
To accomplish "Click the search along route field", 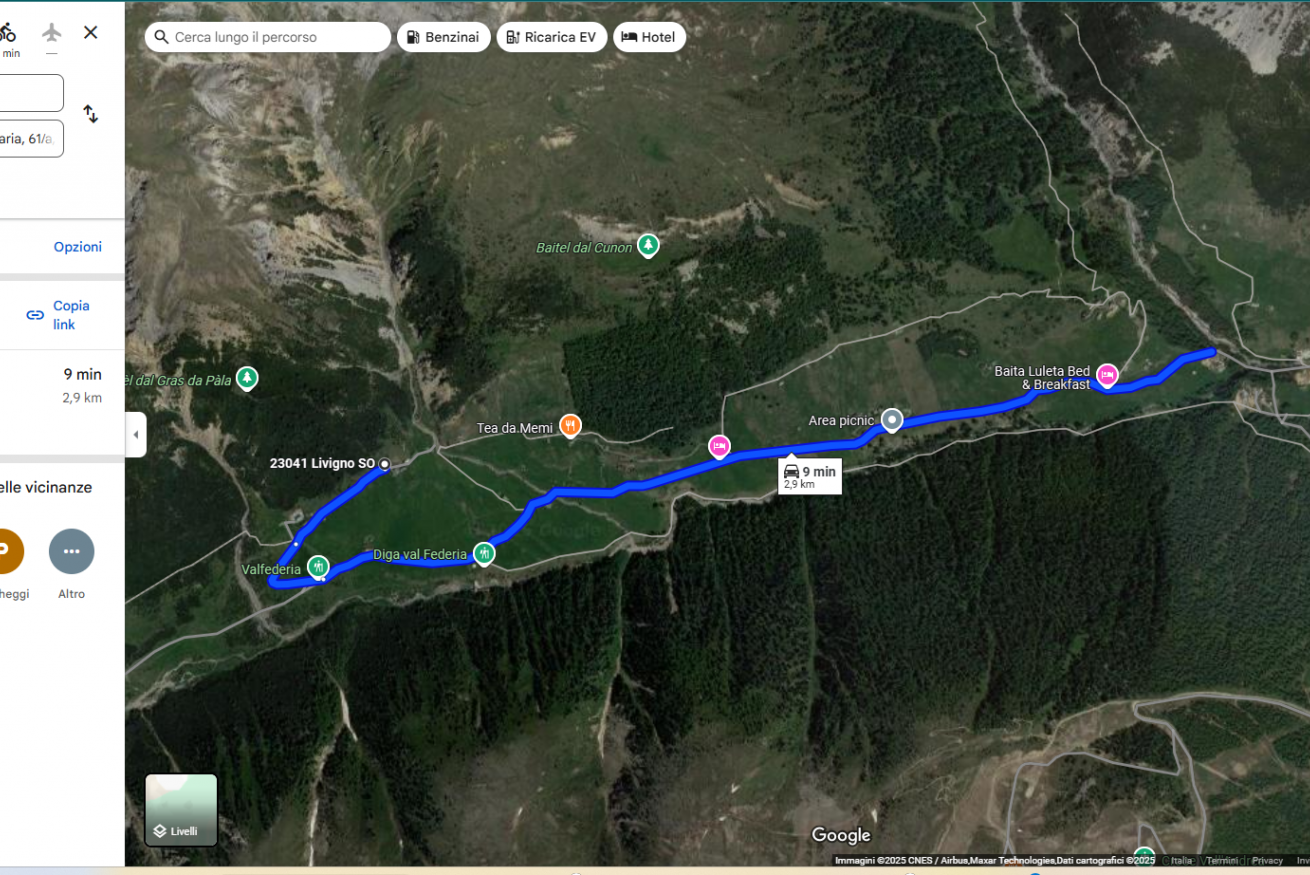I will click(x=268, y=37).
